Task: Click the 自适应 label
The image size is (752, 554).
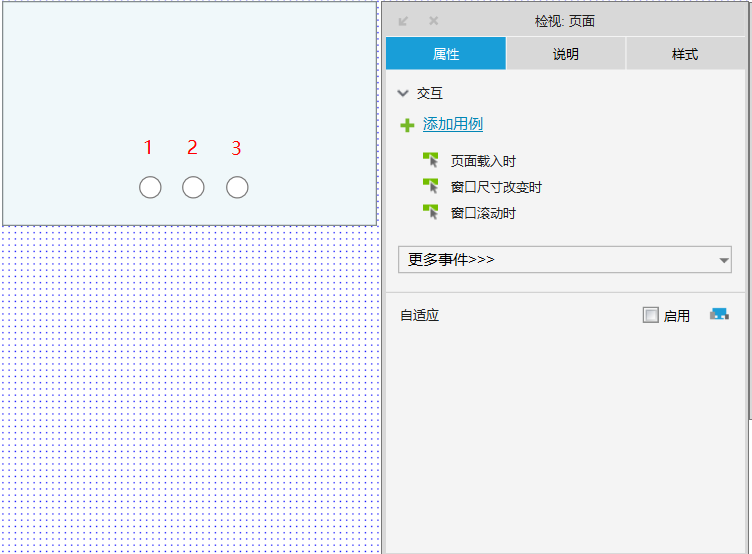Action: point(420,315)
